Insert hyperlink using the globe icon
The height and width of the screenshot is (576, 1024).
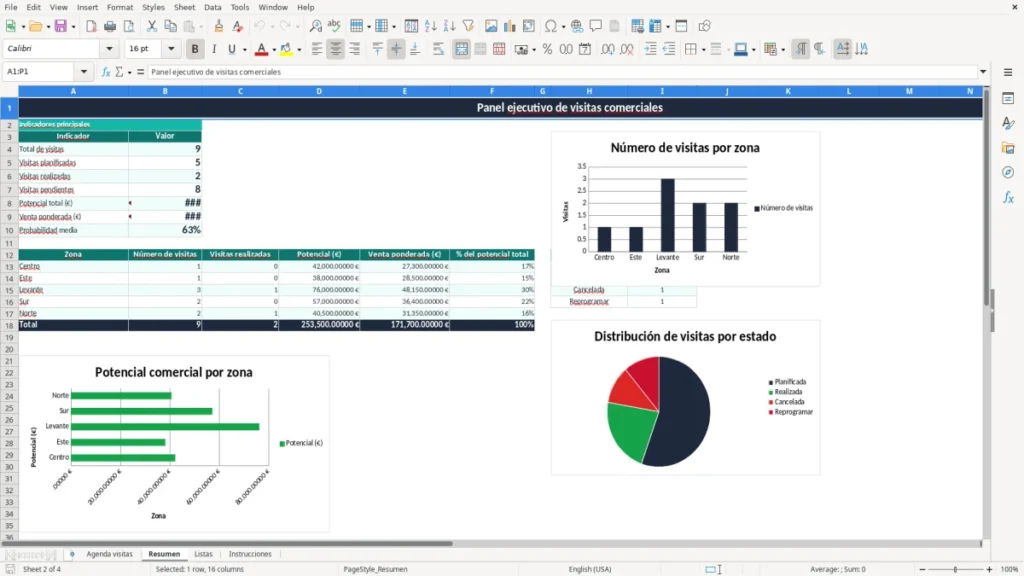tap(577, 26)
